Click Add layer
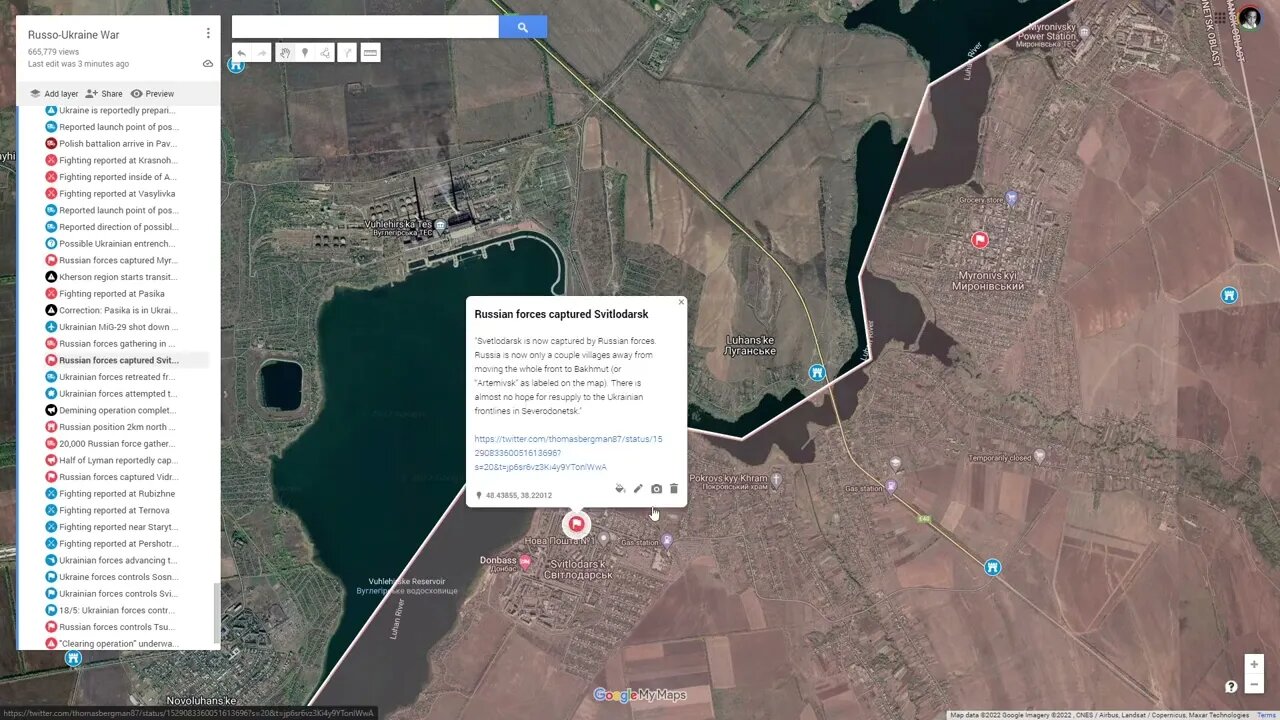Screen dimensions: 1280x720 click(x=53, y=94)
